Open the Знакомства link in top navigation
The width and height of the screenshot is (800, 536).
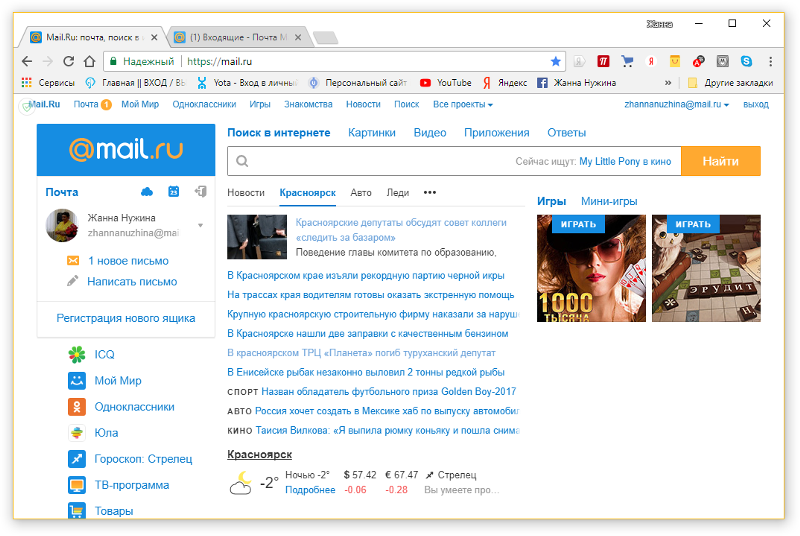308,105
